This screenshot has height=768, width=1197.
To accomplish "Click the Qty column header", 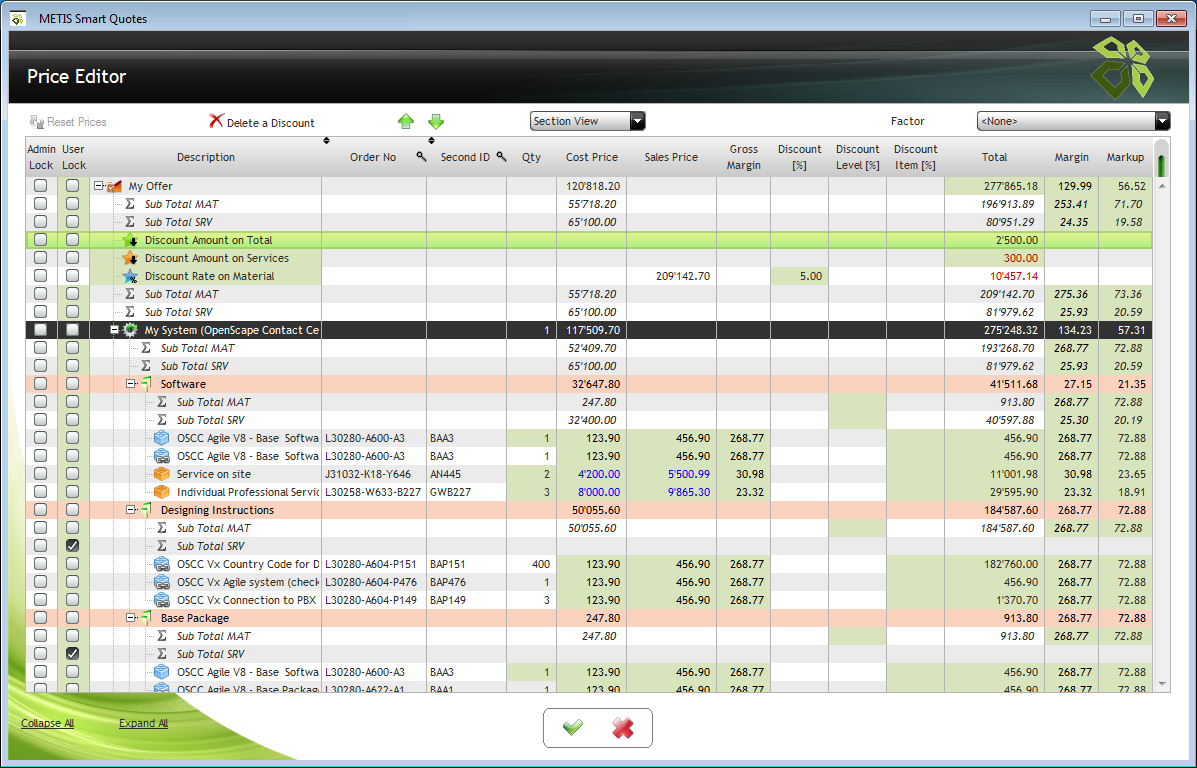I will pyautogui.click(x=531, y=157).
